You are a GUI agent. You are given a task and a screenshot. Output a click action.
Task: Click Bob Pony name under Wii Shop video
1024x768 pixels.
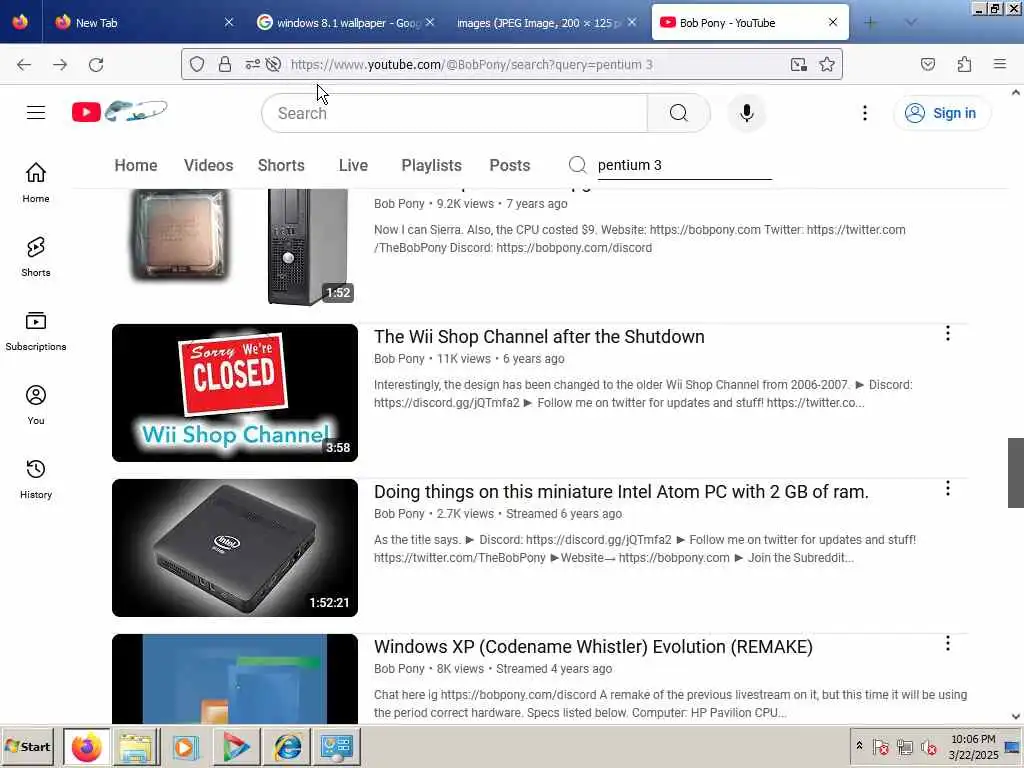[x=399, y=359]
